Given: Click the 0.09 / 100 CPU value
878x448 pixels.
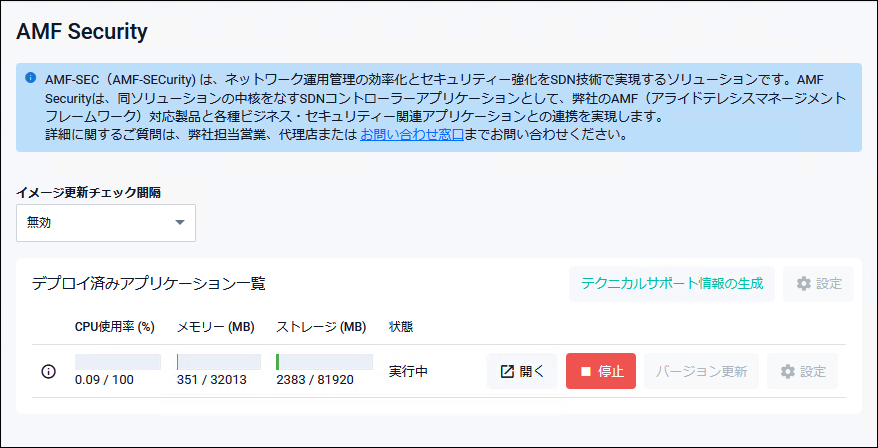Looking at the screenshot, I should pyautogui.click(x=104, y=380).
